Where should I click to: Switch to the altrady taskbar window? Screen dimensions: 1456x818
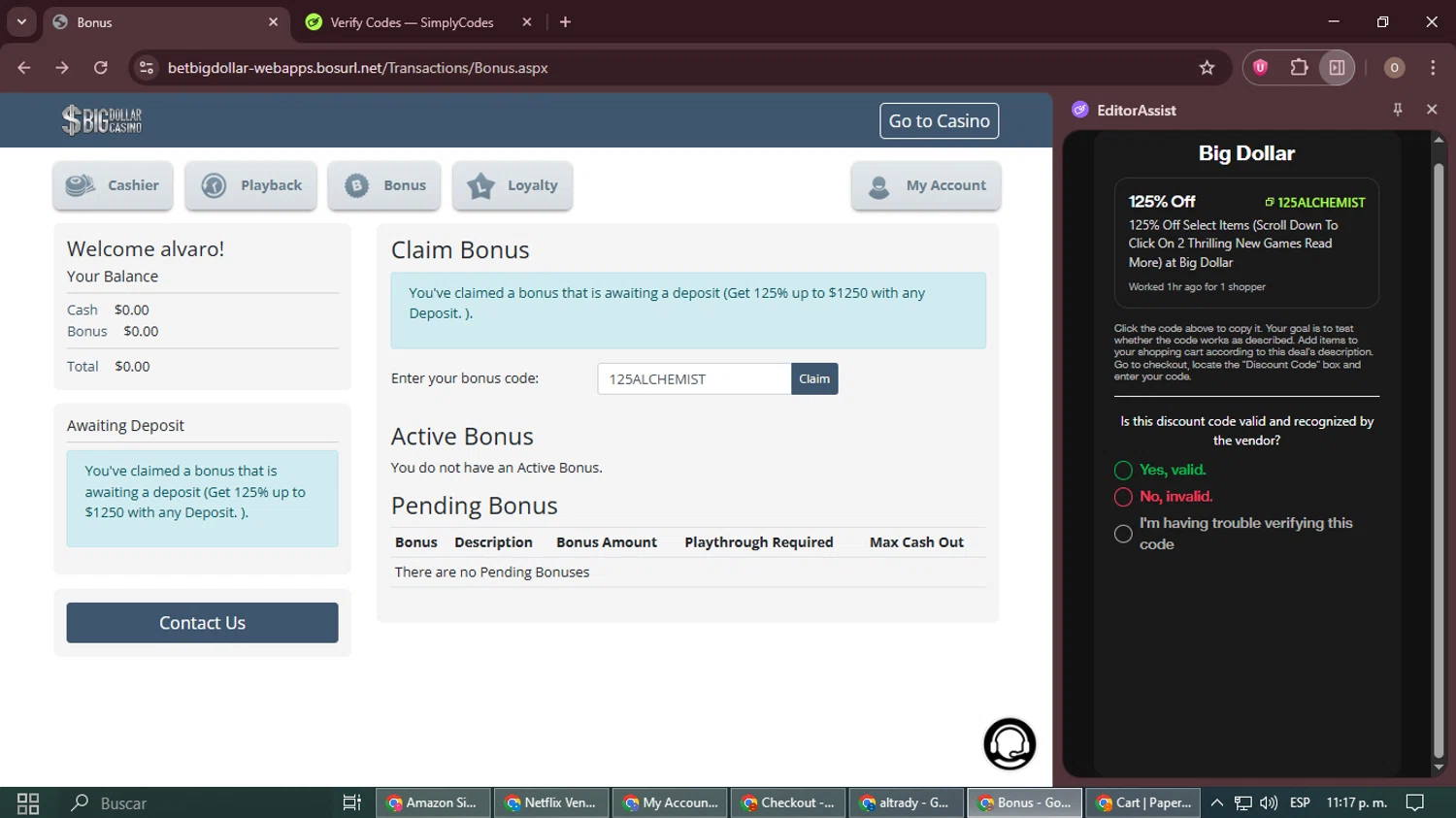pyautogui.click(x=908, y=803)
